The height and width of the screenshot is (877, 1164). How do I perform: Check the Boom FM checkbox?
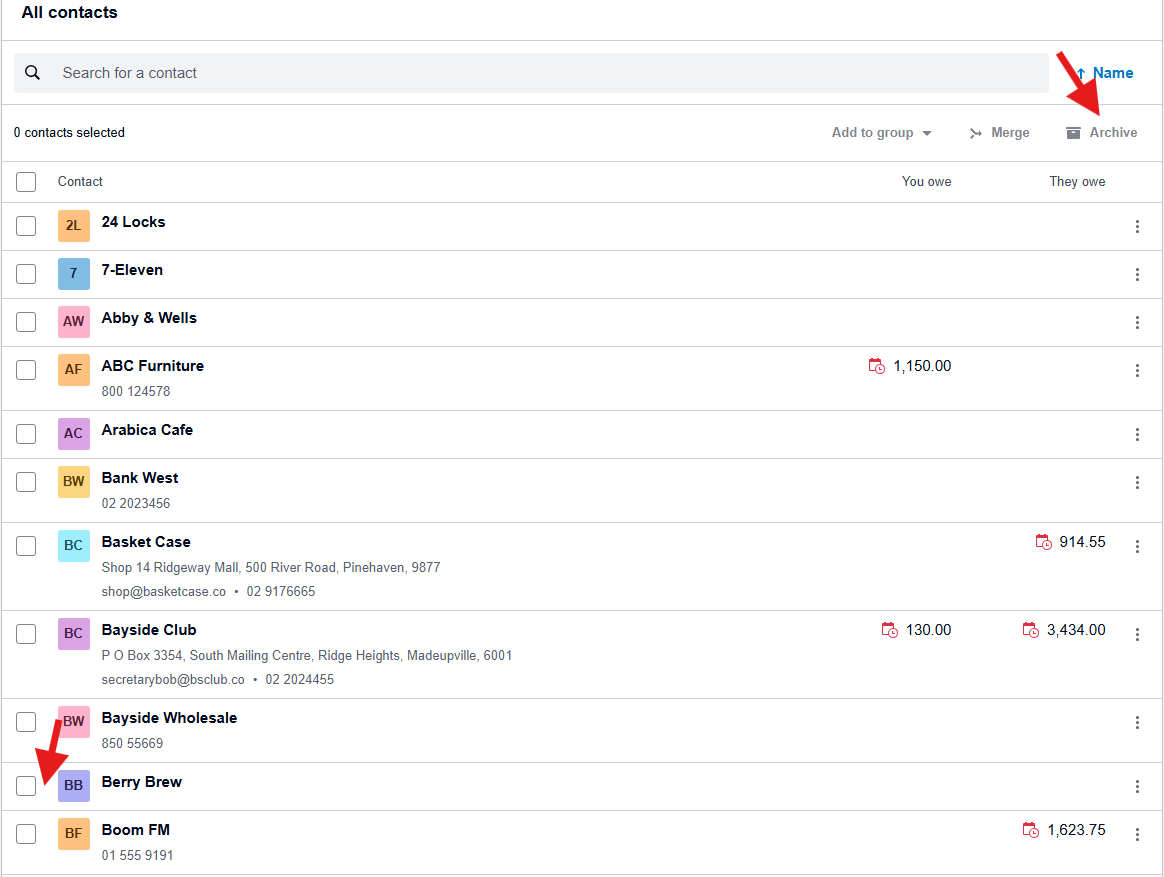[26, 834]
